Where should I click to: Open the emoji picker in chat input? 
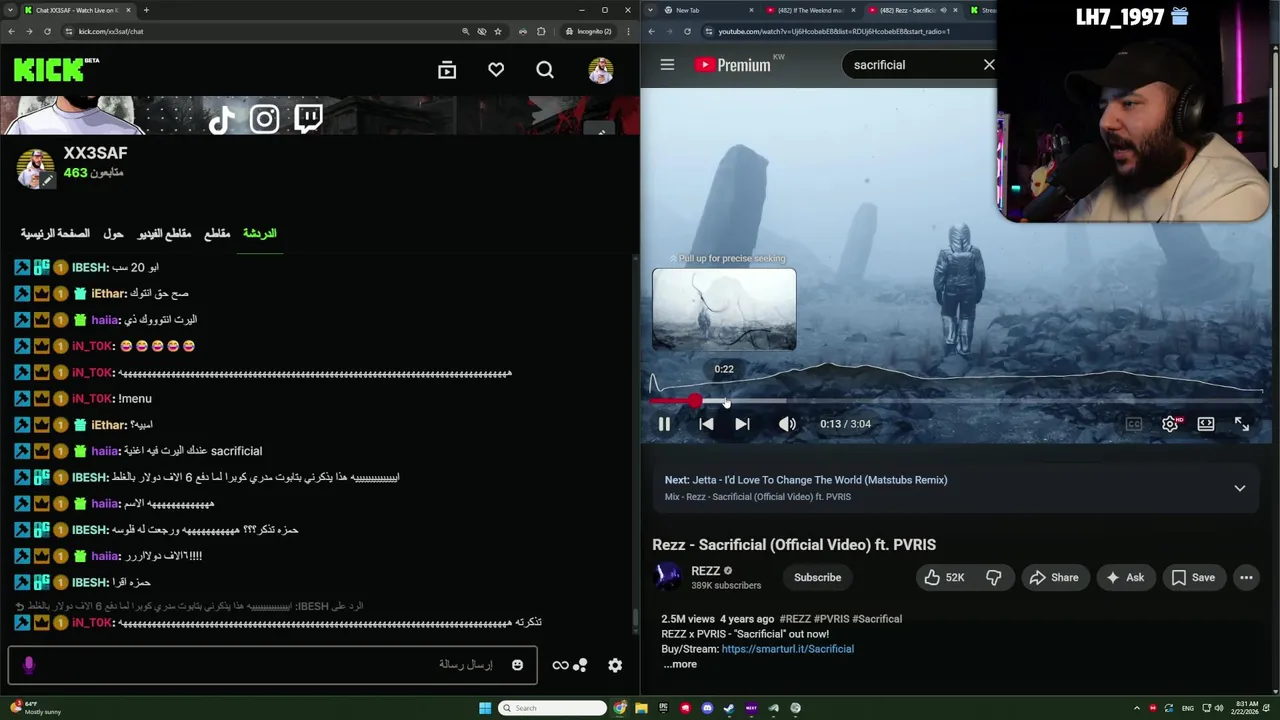click(x=517, y=665)
